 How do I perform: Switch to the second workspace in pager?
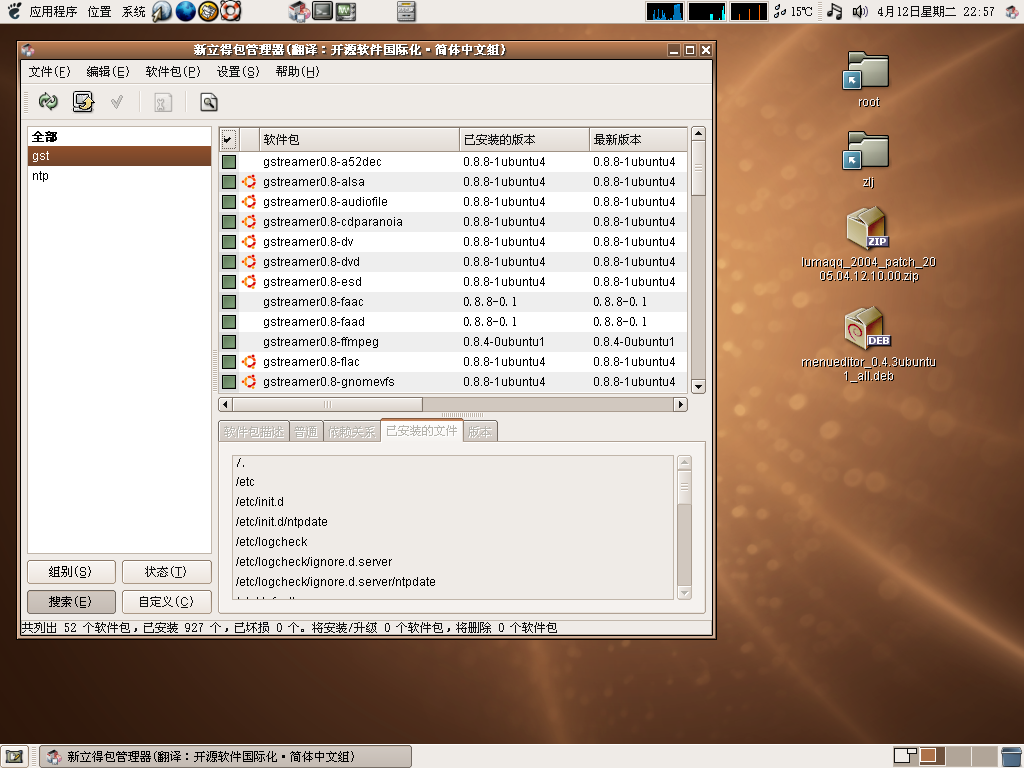pos(931,756)
